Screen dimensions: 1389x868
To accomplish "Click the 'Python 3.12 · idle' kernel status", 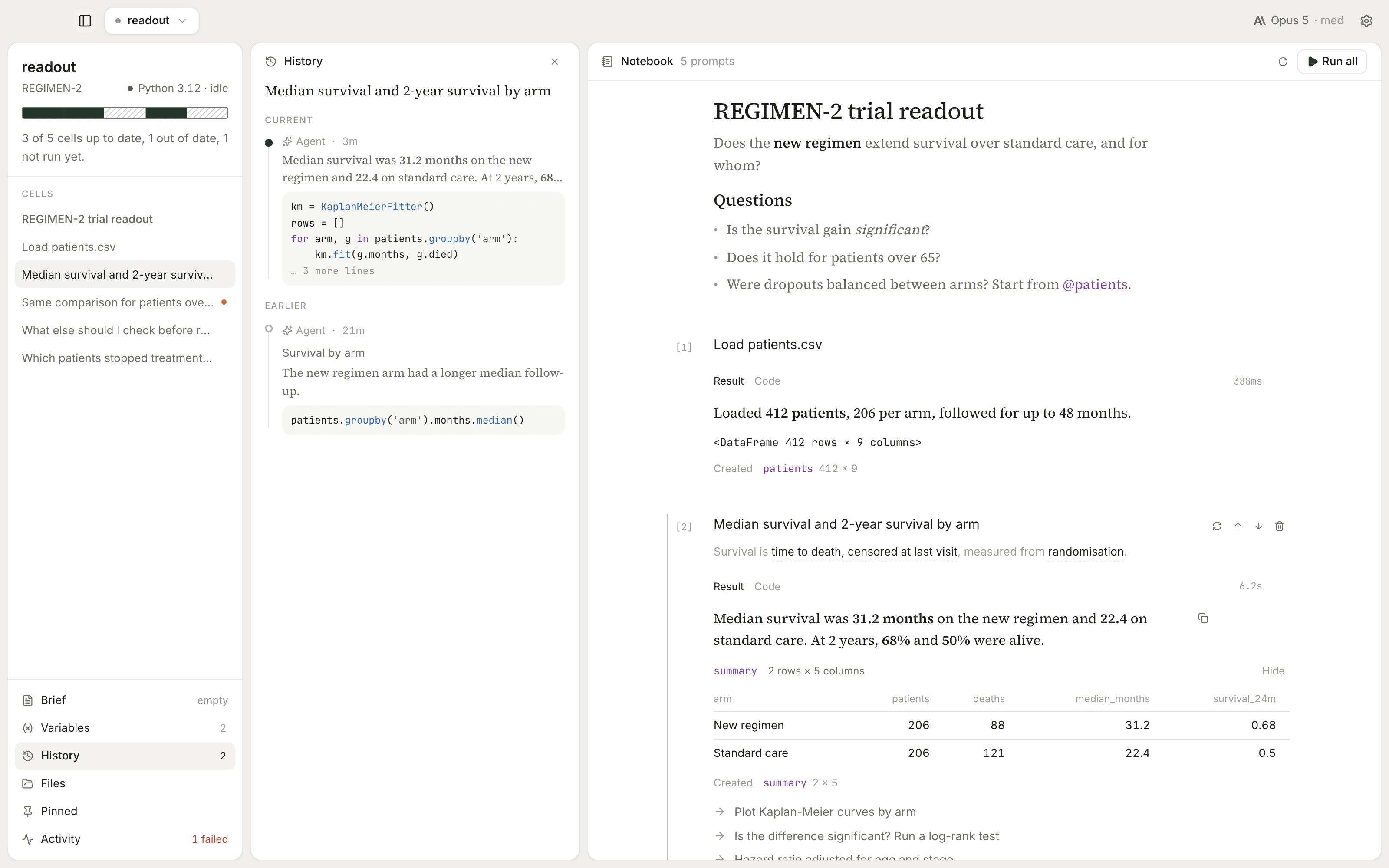I will tap(178, 89).
